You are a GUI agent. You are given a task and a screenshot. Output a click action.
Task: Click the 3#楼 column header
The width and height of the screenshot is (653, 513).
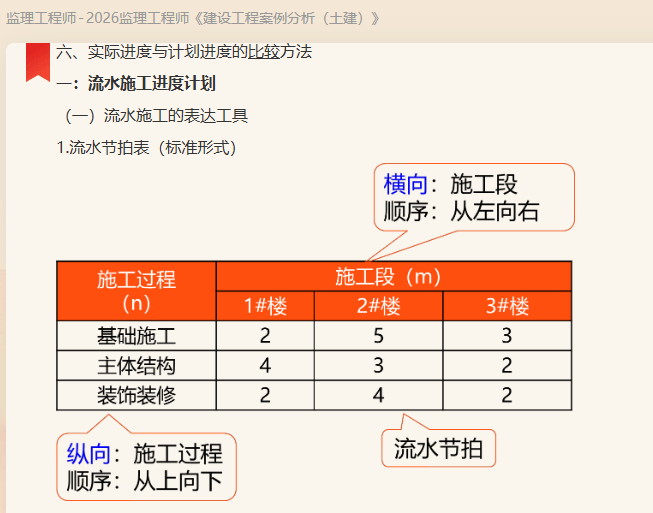coord(507,306)
